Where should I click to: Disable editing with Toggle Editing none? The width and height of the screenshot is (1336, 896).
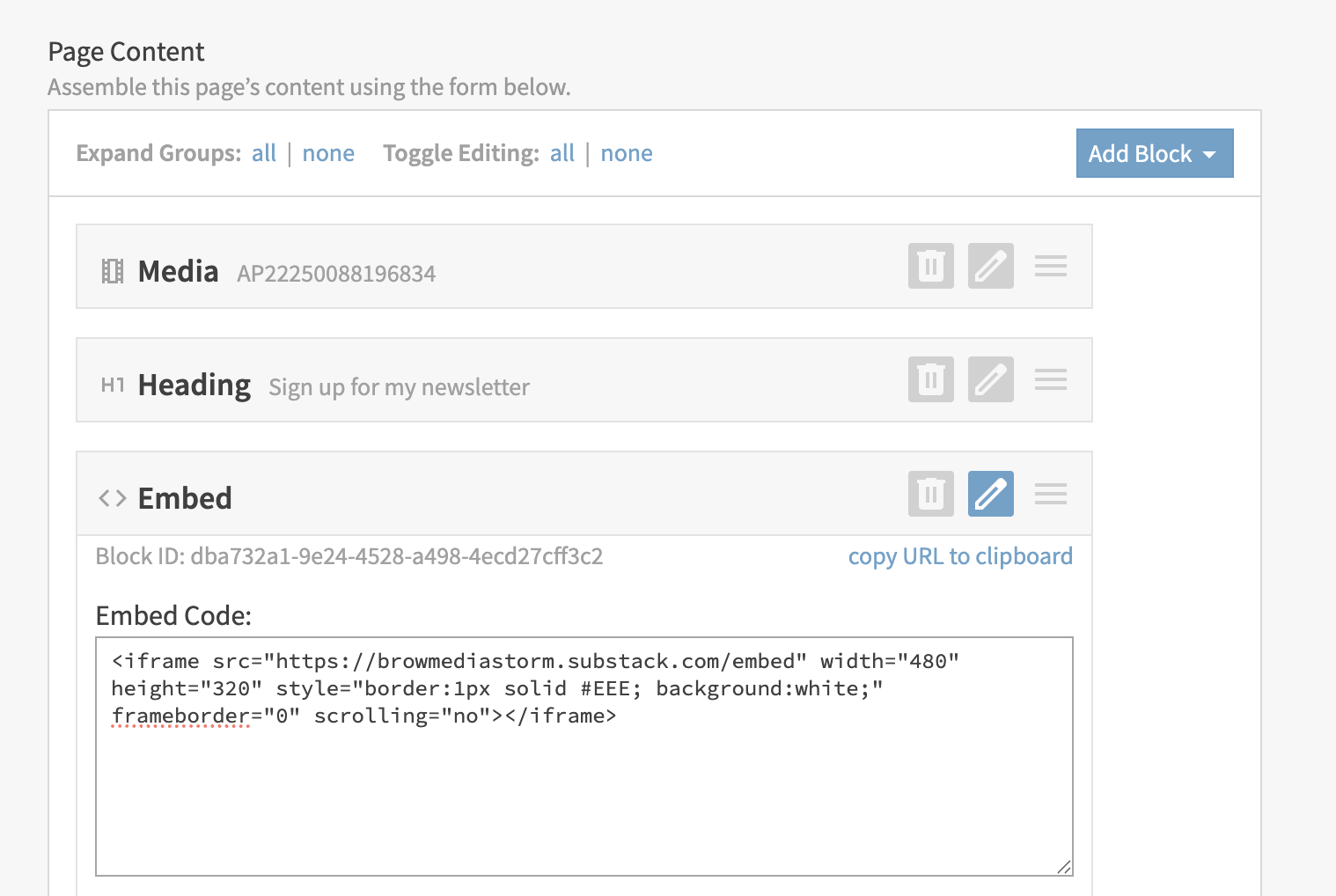click(x=627, y=153)
